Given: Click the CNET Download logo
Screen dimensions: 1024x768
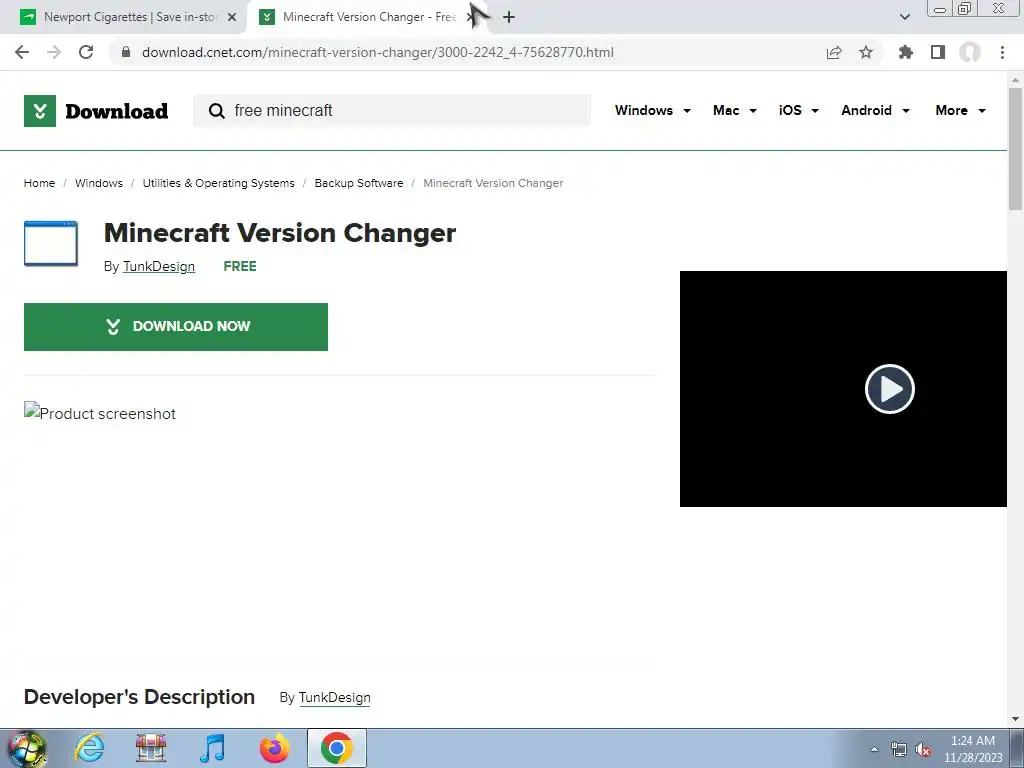Looking at the screenshot, I should tap(96, 110).
